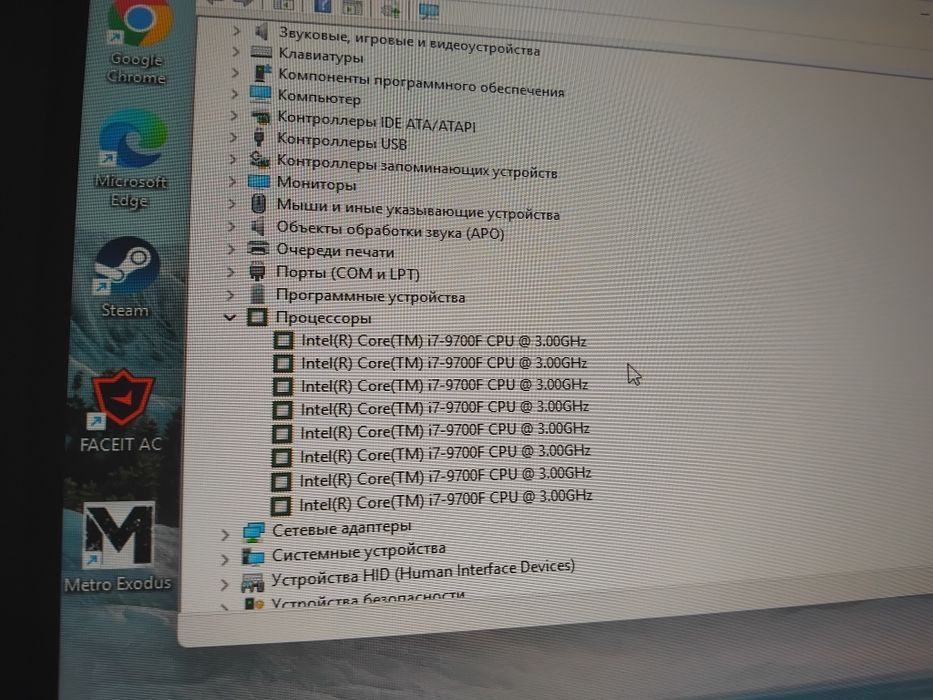
Task: Expand the Программные устройства node
Action: pos(230,295)
